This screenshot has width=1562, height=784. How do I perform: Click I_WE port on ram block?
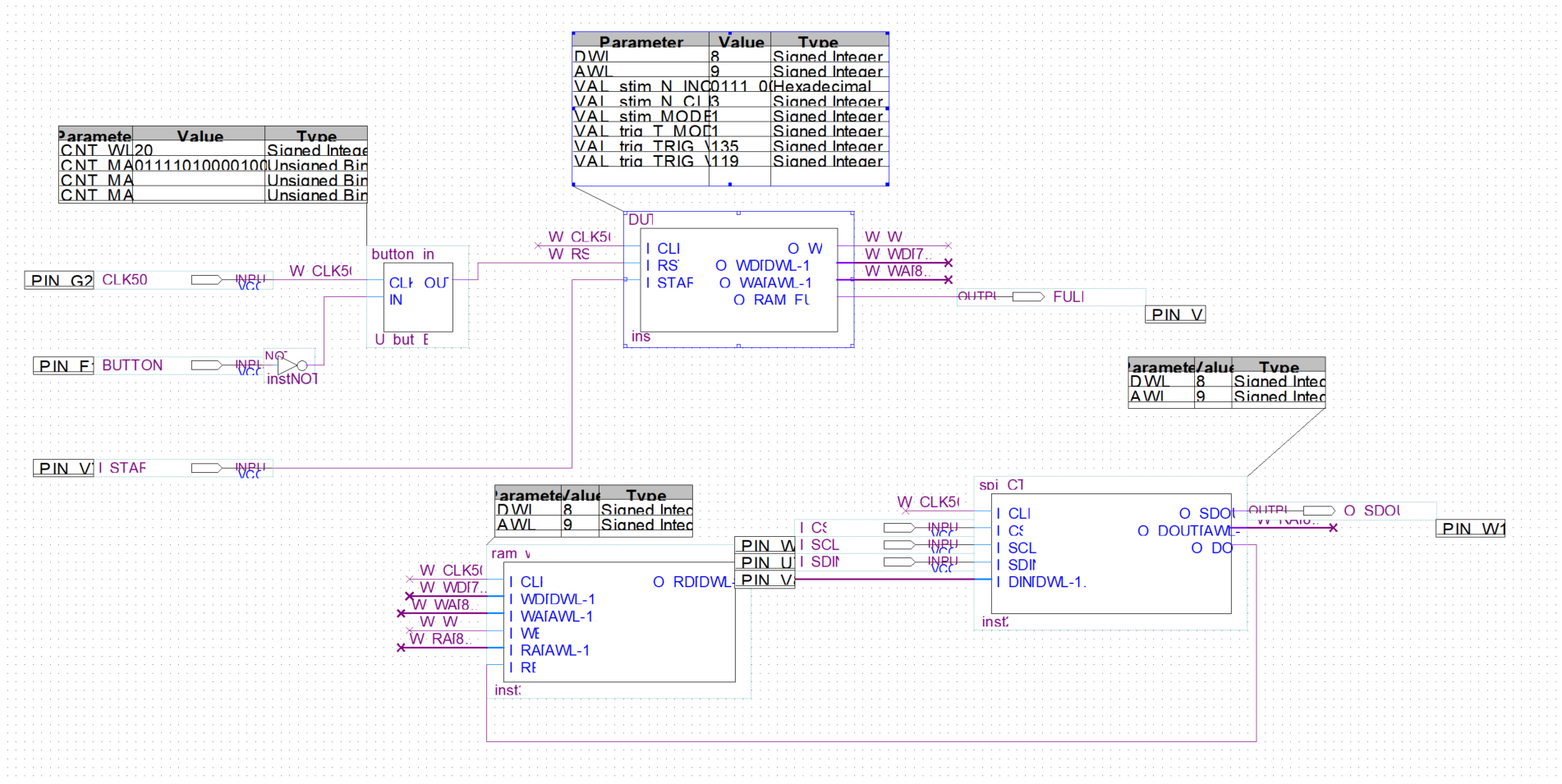(x=524, y=634)
